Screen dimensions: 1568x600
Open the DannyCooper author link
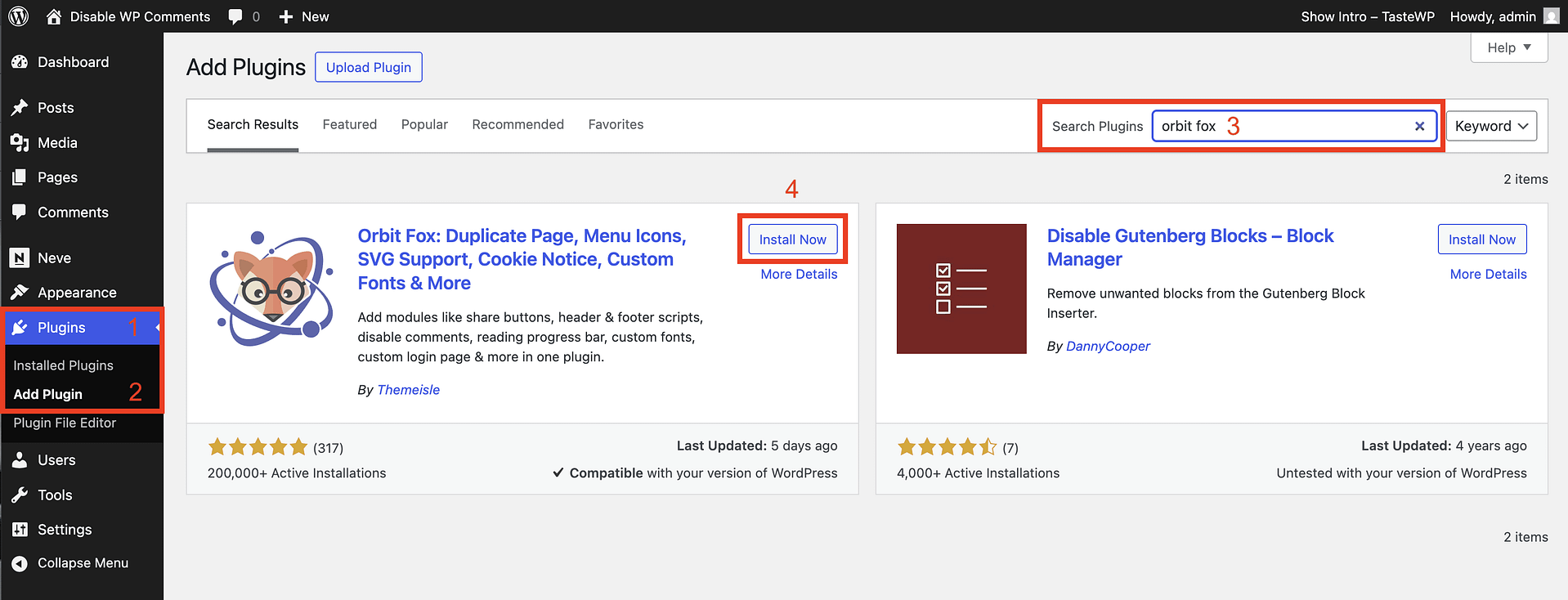click(1108, 347)
